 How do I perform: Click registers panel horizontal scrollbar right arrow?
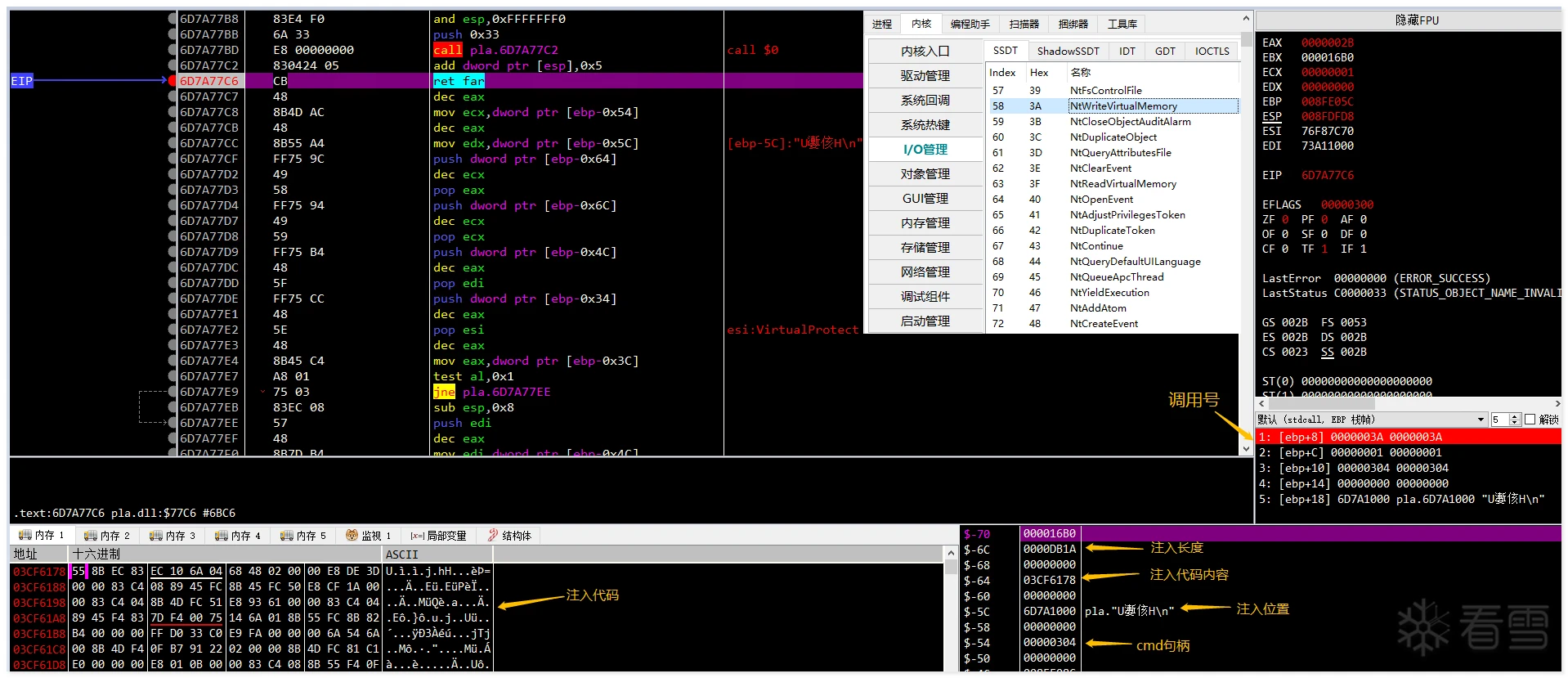click(x=1557, y=403)
